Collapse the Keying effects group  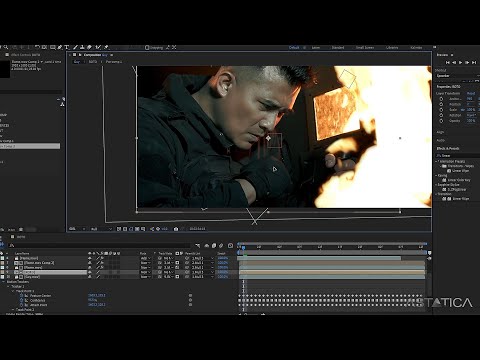click(x=436, y=175)
